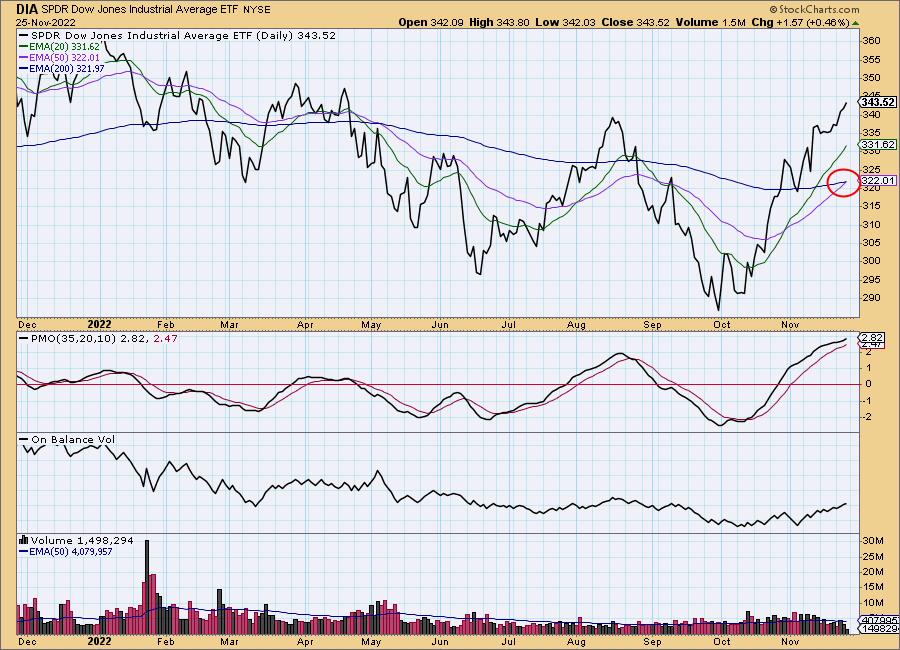Click the NYSE exchange label
900x650 pixels.
click(257, 10)
